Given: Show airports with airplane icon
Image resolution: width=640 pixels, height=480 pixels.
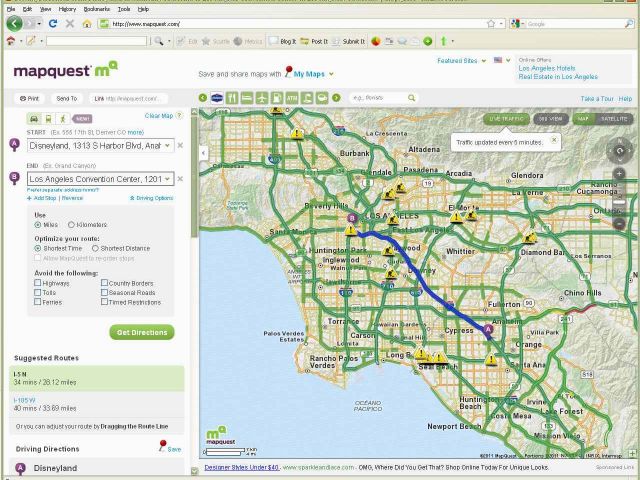Looking at the screenshot, I should pyautogui.click(x=262, y=98).
